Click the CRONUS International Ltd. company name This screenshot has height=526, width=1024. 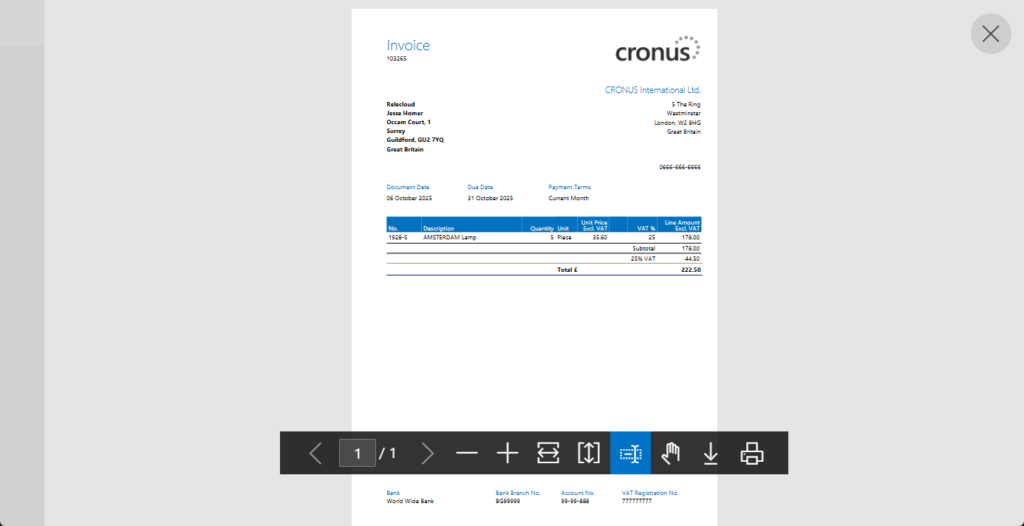[652, 90]
